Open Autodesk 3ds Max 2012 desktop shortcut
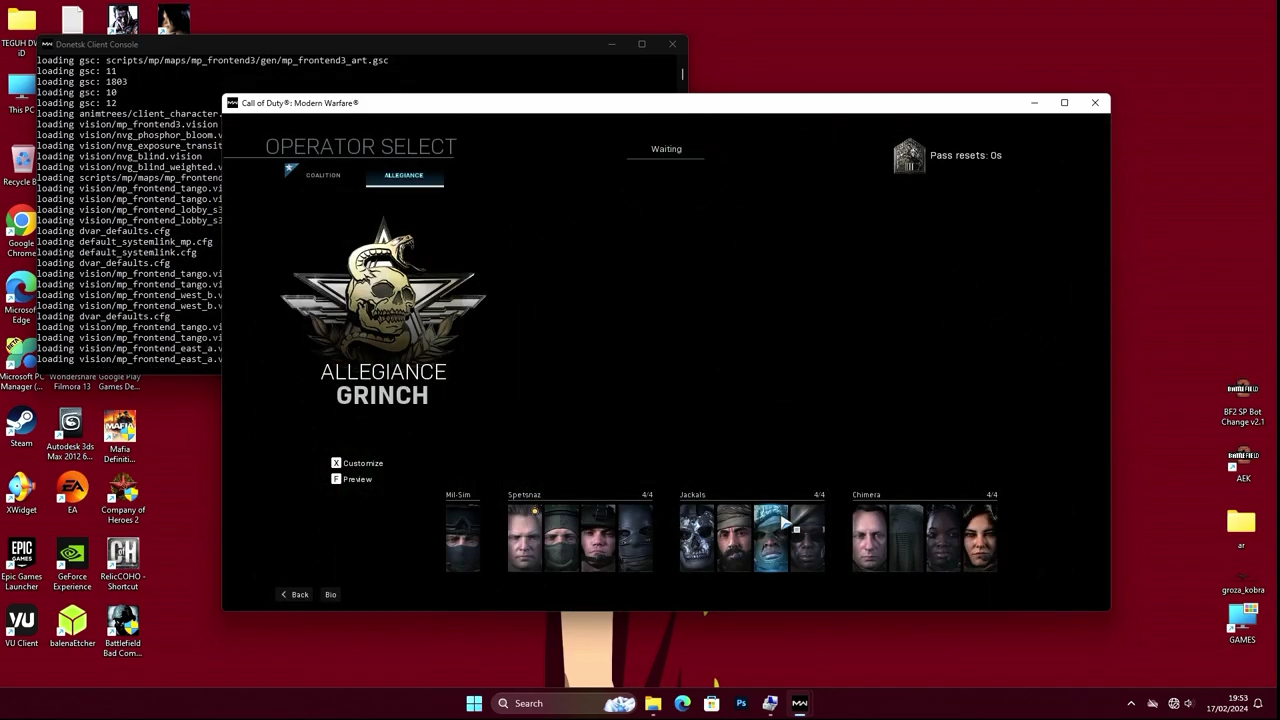 click(x=71, y=435)
